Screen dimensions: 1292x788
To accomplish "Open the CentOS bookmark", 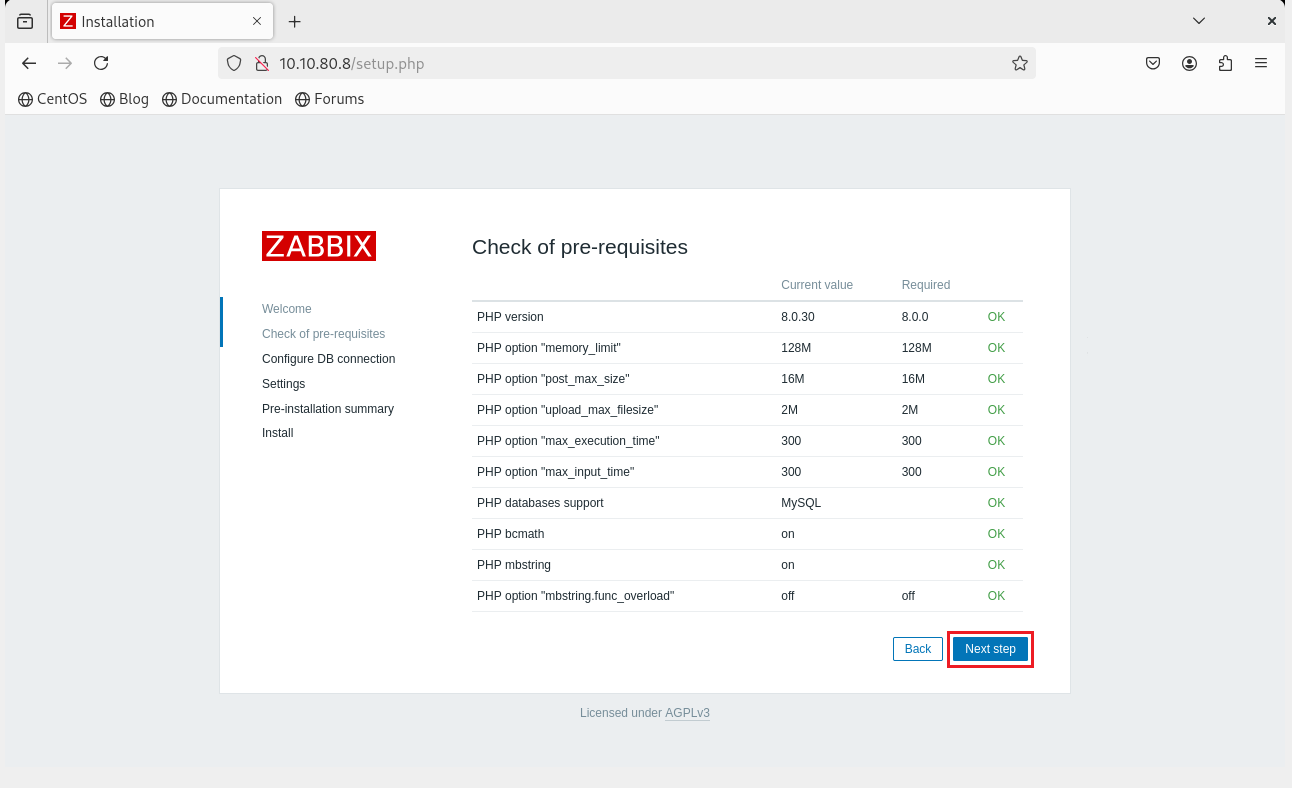I will pos(53,99).
